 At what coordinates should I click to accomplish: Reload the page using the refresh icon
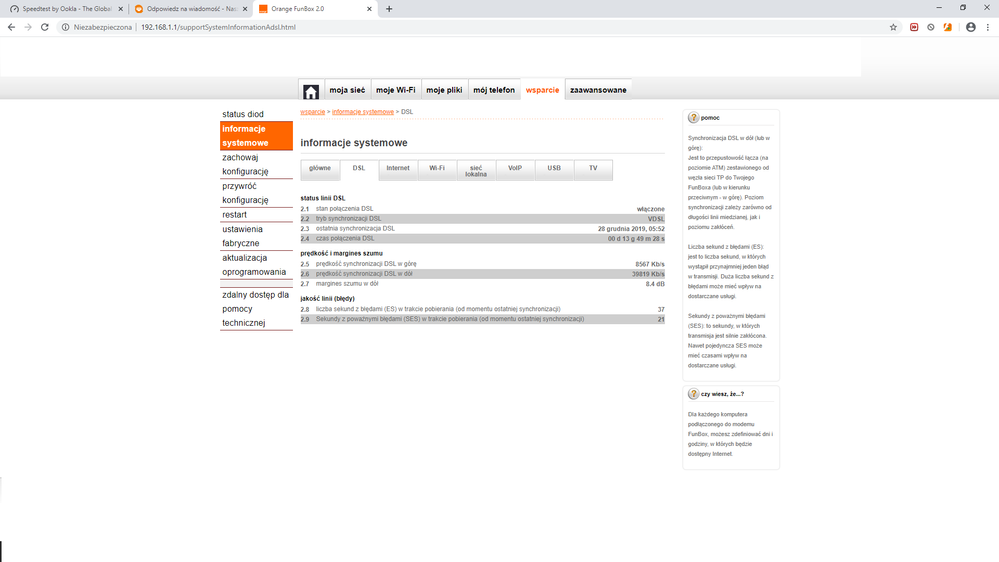(45, 27)
